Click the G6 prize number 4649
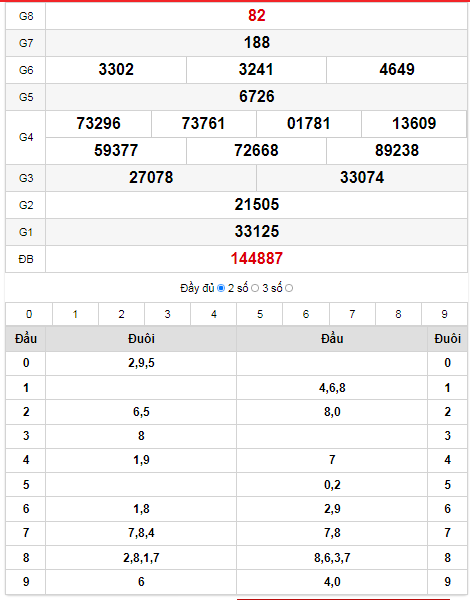The height and width of the screenshot is (600, 470). point(397,70)
